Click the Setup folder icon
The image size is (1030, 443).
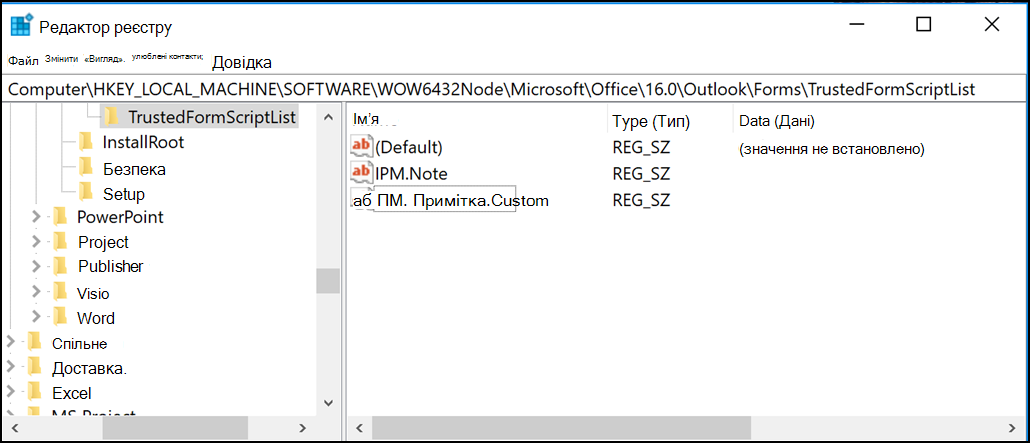click(x=85, y=193)
